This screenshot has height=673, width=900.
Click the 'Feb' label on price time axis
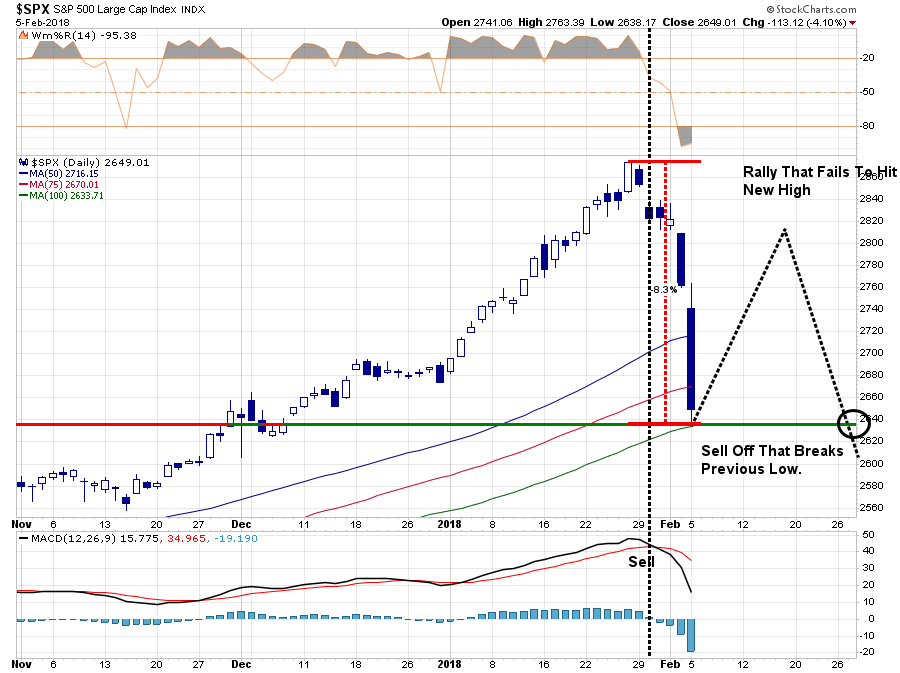[670, 524]
